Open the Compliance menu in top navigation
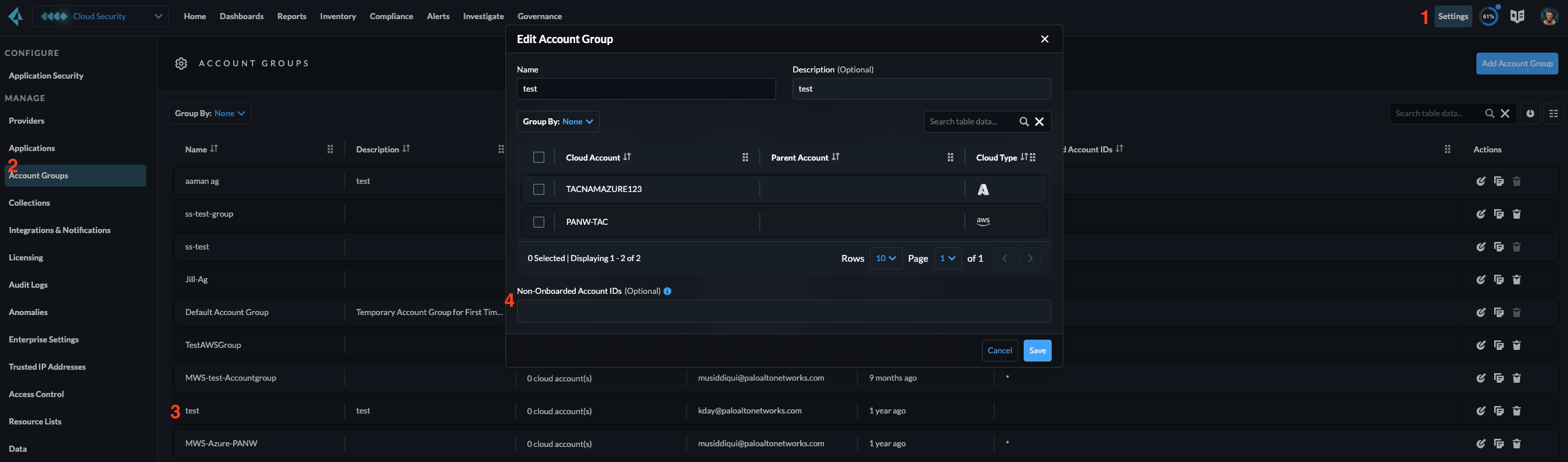Image resolution: width=1568 pixels, height=462 pixels. [x=391, y=16]
